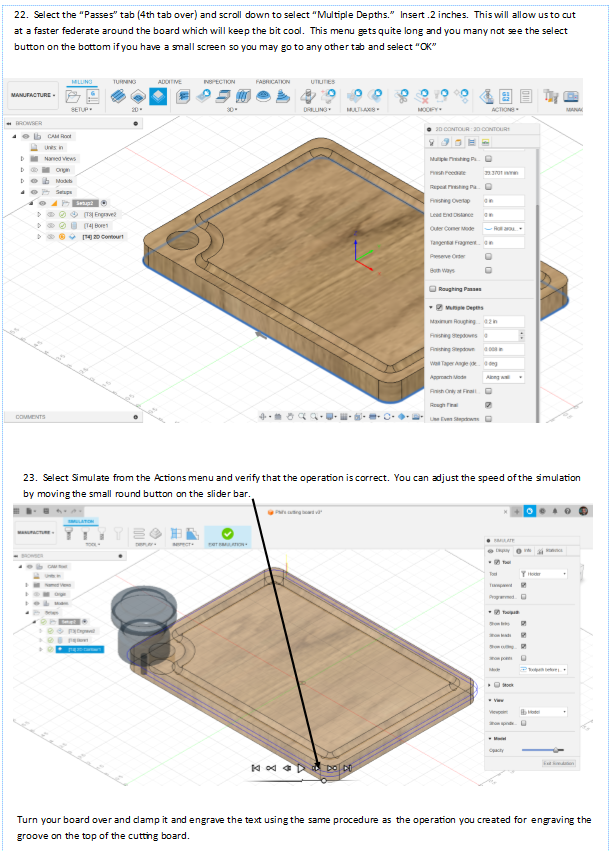Toggle the Rough Final checkbox
The height and width of the screenshot is (851, 612).
(488, 405)
